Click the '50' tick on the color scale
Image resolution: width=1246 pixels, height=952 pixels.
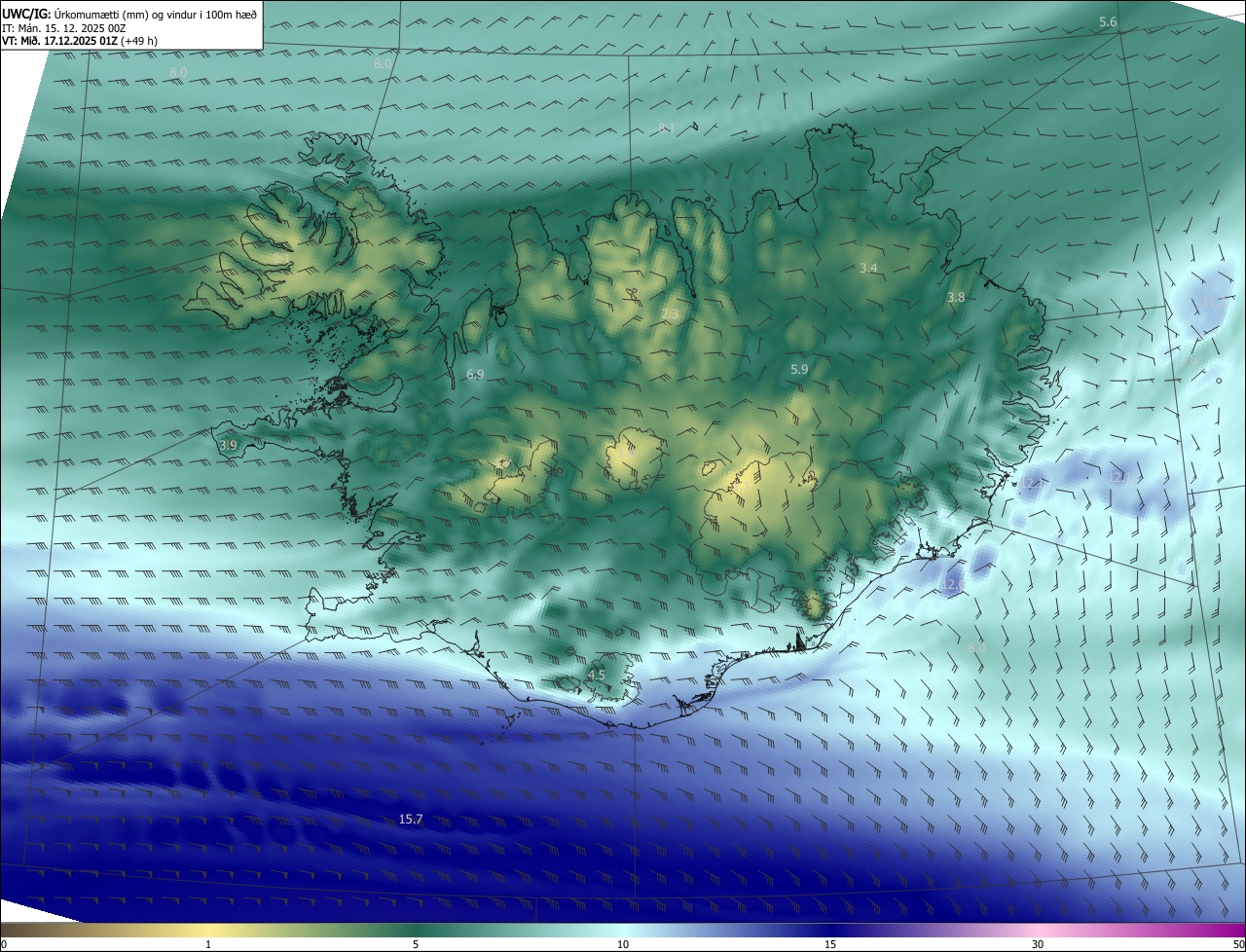(1238, 944)
